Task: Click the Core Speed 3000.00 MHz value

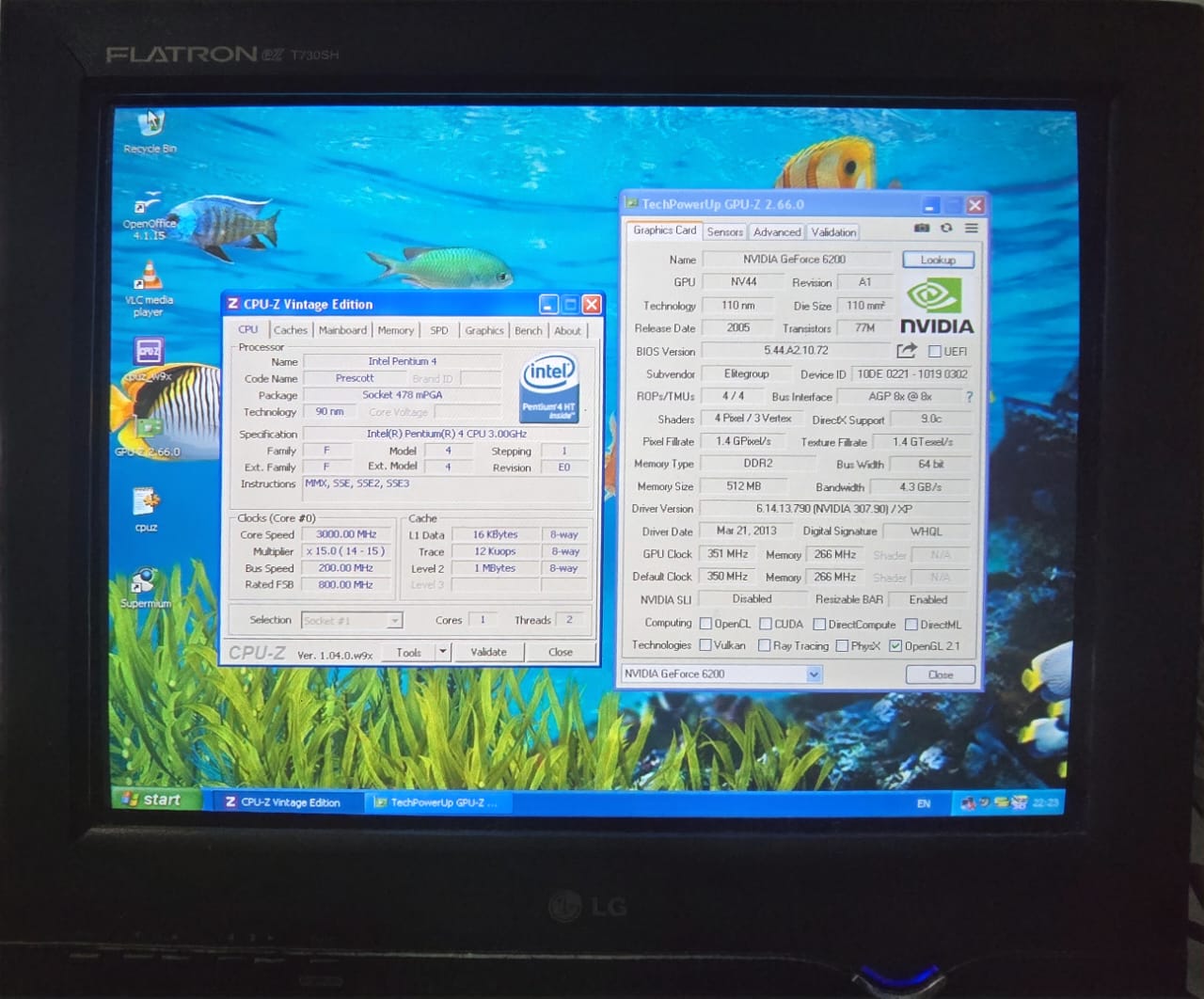Action: pyautogui.click(x=346, y=534)
